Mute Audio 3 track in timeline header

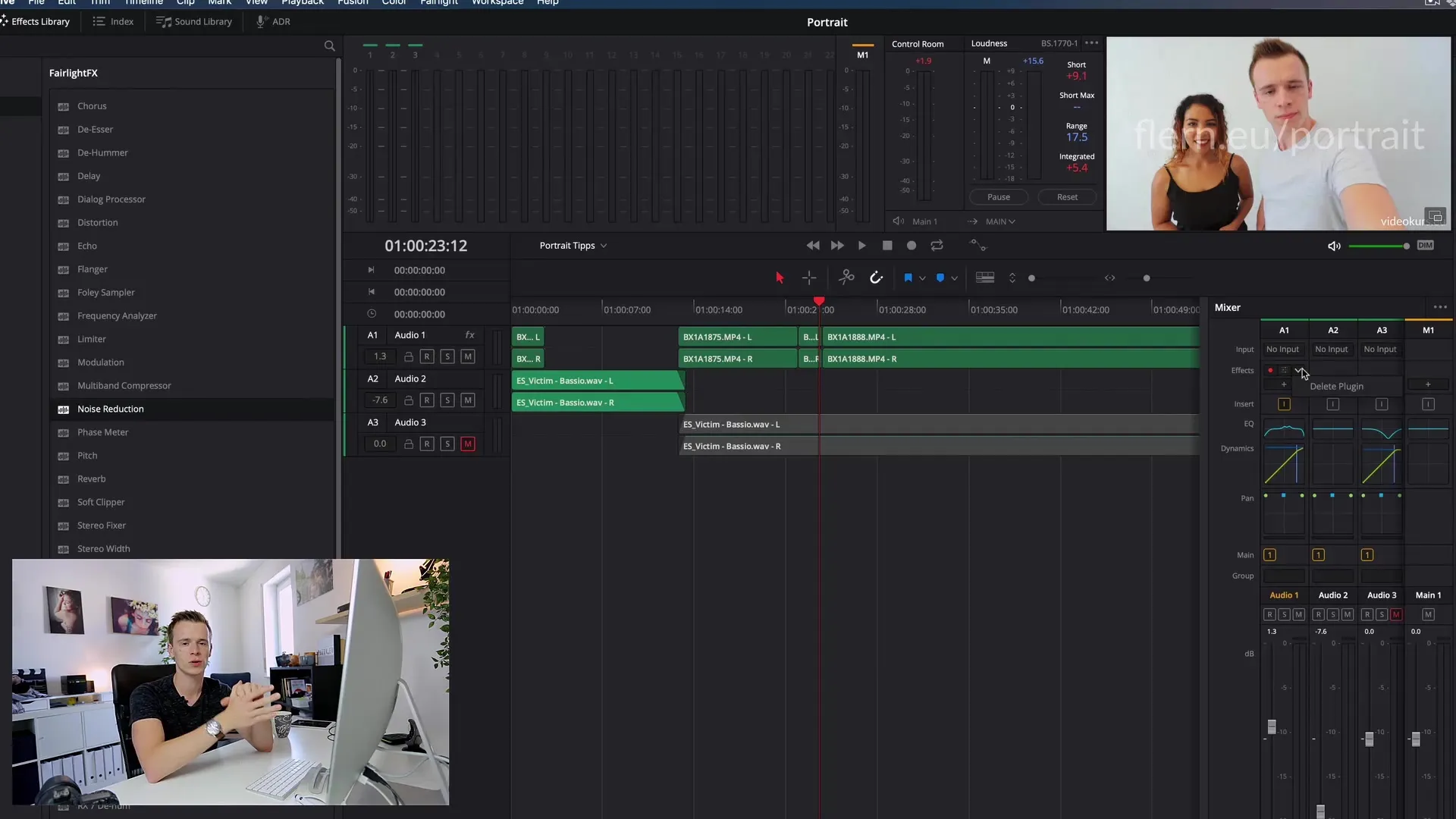point(468,444)
